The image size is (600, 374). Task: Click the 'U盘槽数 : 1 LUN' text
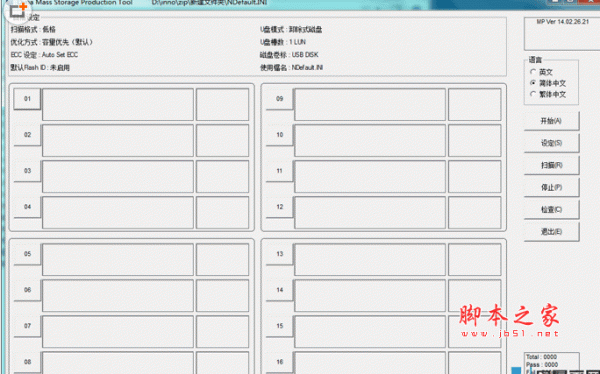click(283, 42)
